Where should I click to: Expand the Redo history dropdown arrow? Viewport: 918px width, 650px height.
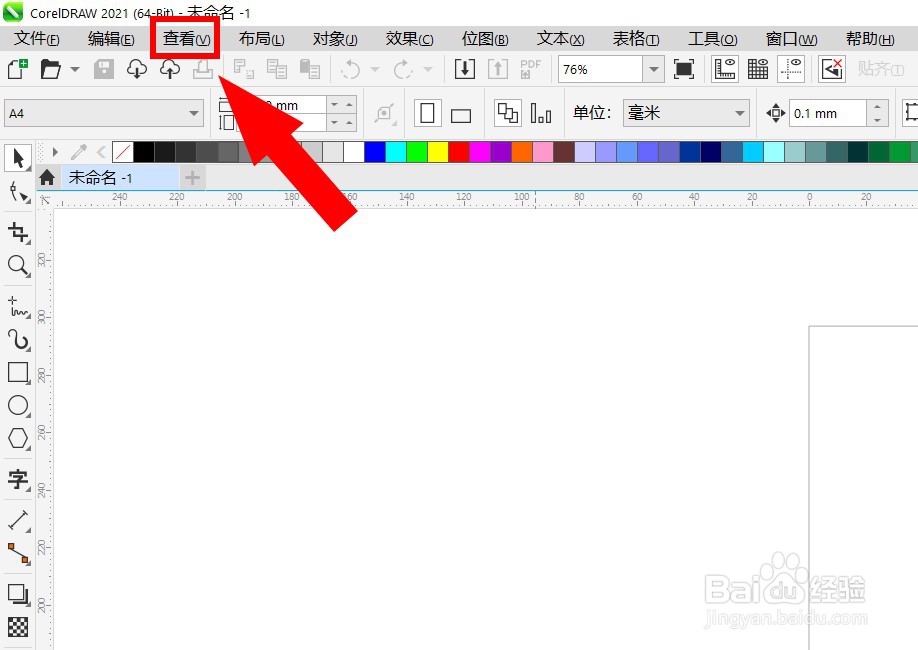tap(428, 69)
